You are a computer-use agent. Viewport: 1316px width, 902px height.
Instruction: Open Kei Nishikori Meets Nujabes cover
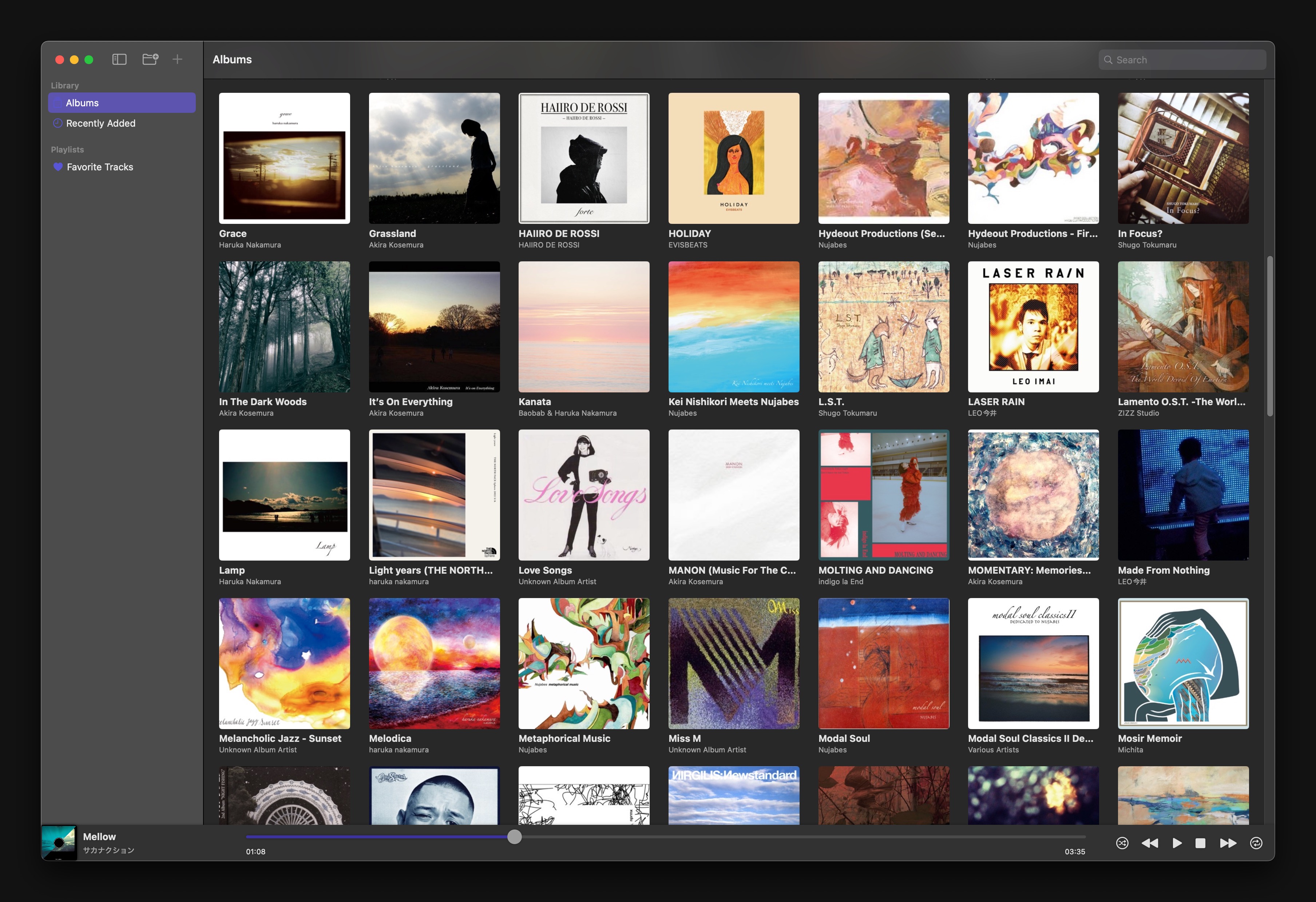click(x=734, y=327)
